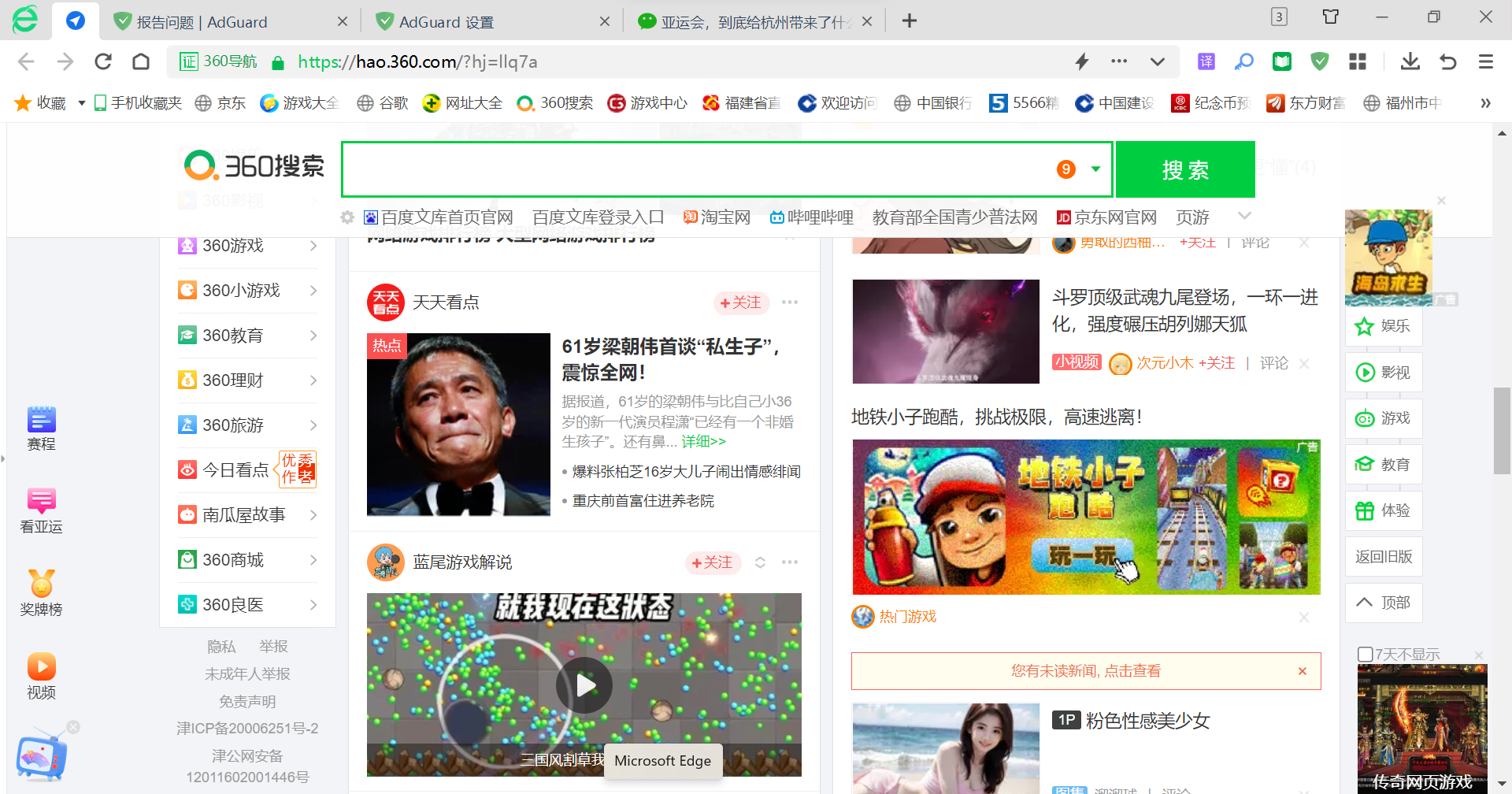1512x794 pixels.
Task: Expand the 页游 chevron
Action: [1244, 217]
